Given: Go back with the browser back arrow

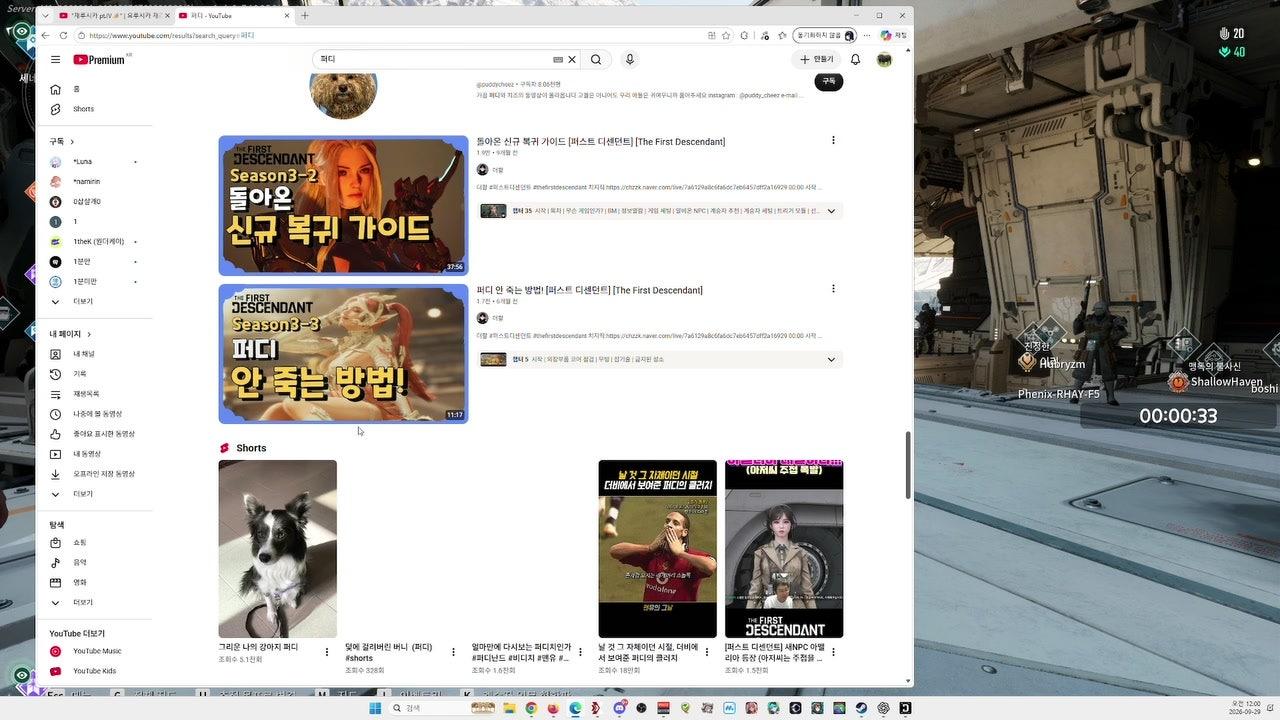Looking at the screenshot, I should [x=46, y=35].
